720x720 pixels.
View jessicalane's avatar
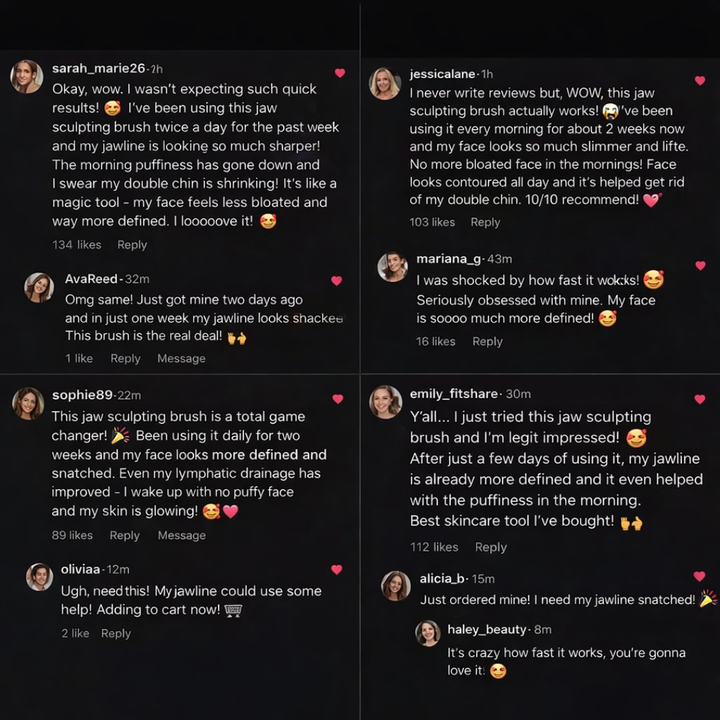pyautogui.click(x=385, y=84)
